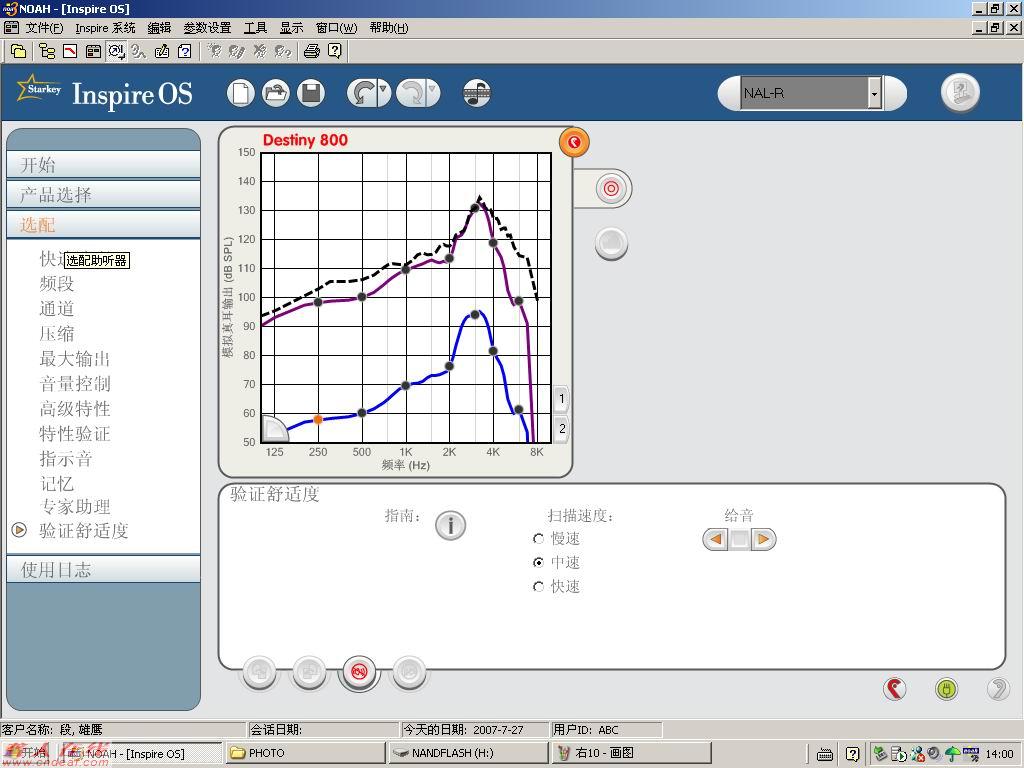The height and width of the screenshot is (768, 1024).
Task: Switch to PHOTO taskbar window
Action: pyautogui.click(x=306, y=753)
